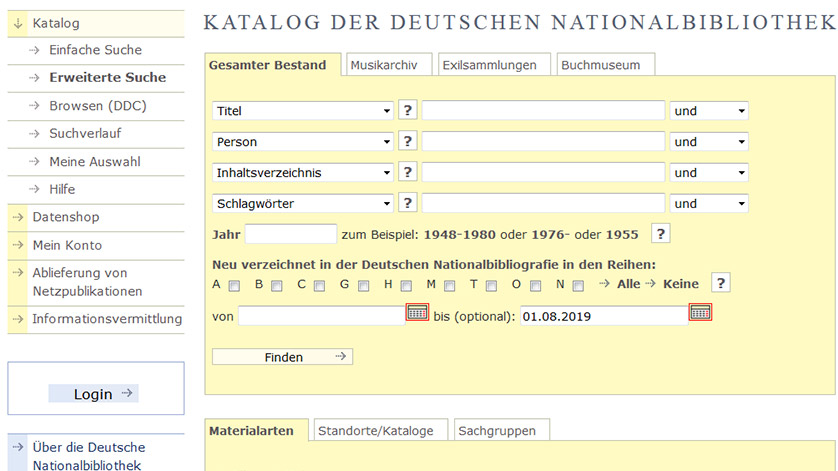The height and width of the screenshot is (471, 838).
Task: Click into the Jahr input field
Action: [x=291, y=234]
